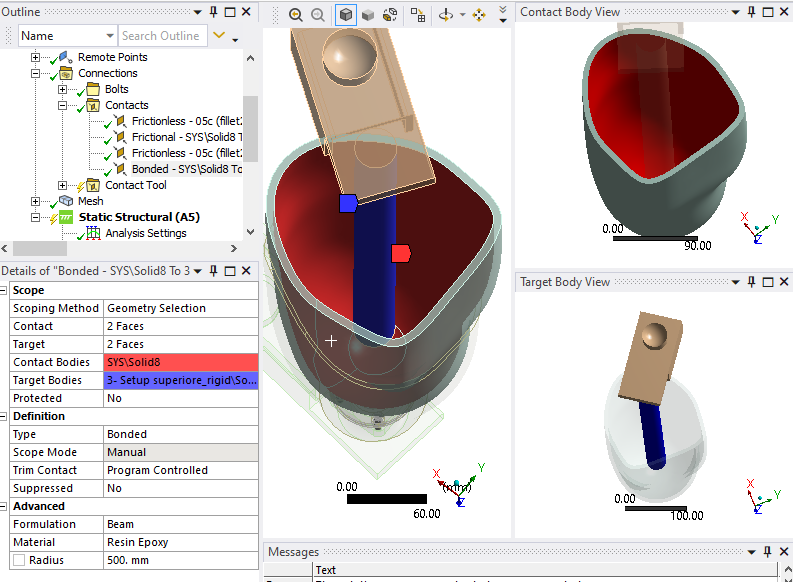Screen dimensions: 793x582
Task: Select the Contacts folder item
Action: (127, 105)
